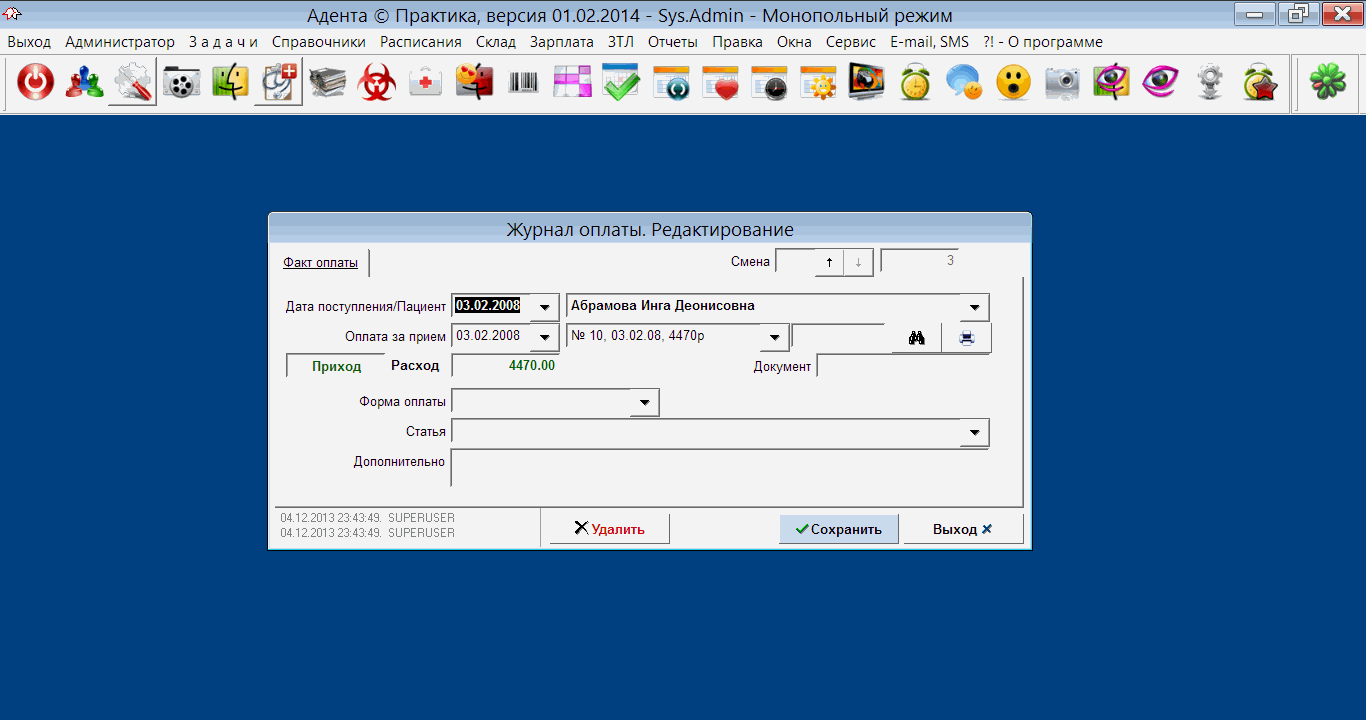
Task: Click into the Дополнительно text field
Action: [x=718, y=467]
